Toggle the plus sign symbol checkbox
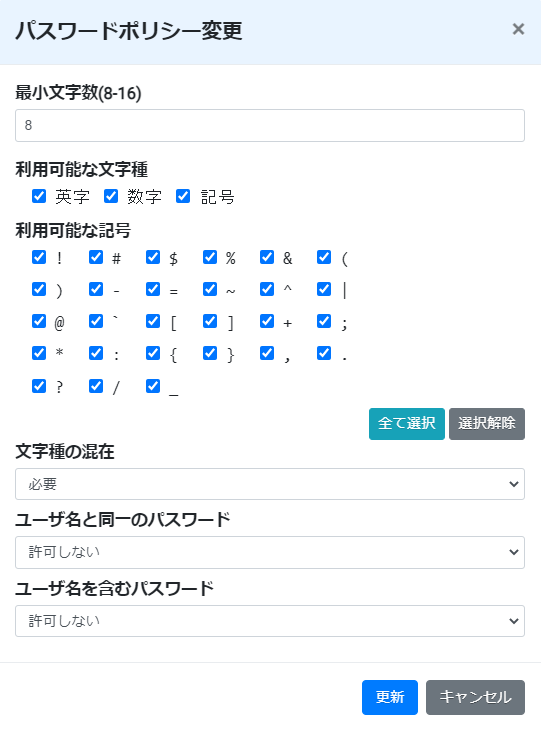 click(267, 321)
